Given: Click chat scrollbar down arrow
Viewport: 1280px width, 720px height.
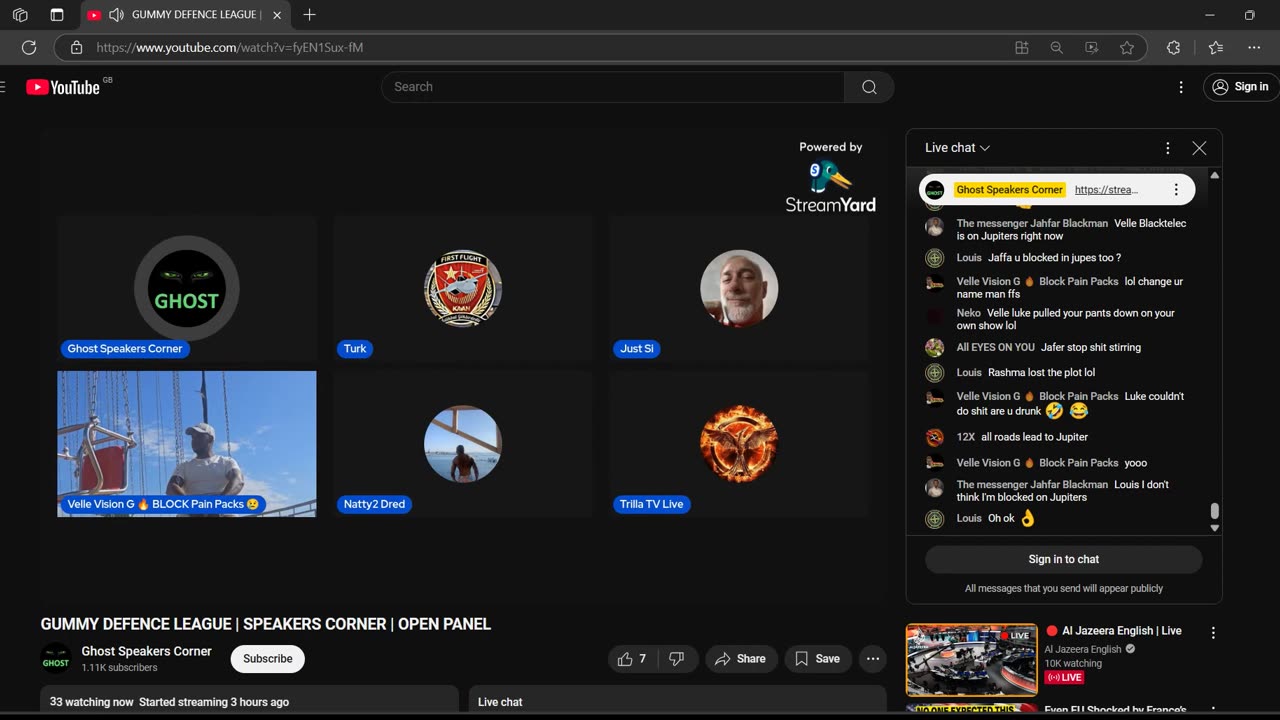Looking at the screenshot, I should pos(1215,528).
